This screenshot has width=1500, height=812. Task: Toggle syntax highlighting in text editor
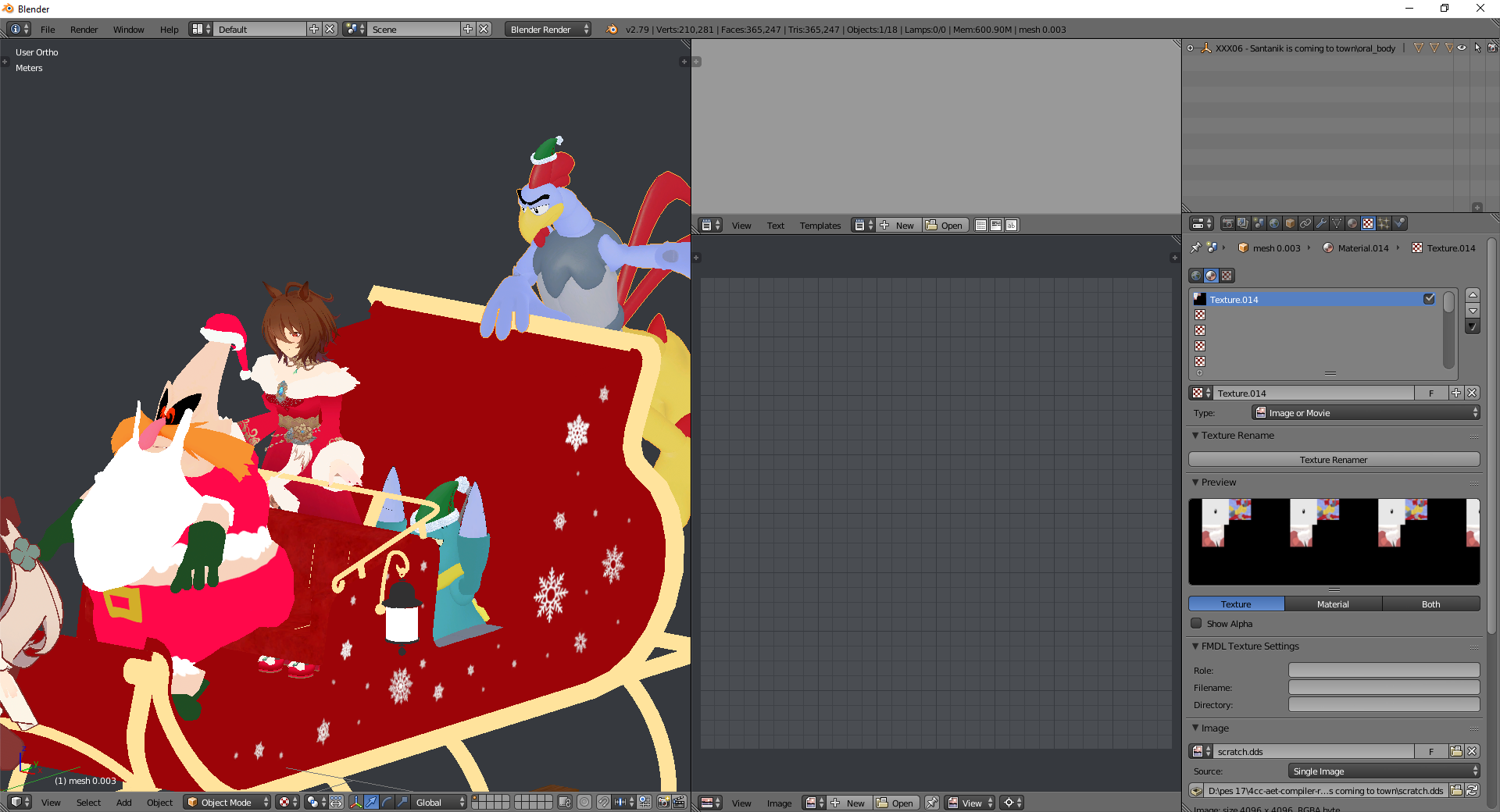click(1012, 225)
